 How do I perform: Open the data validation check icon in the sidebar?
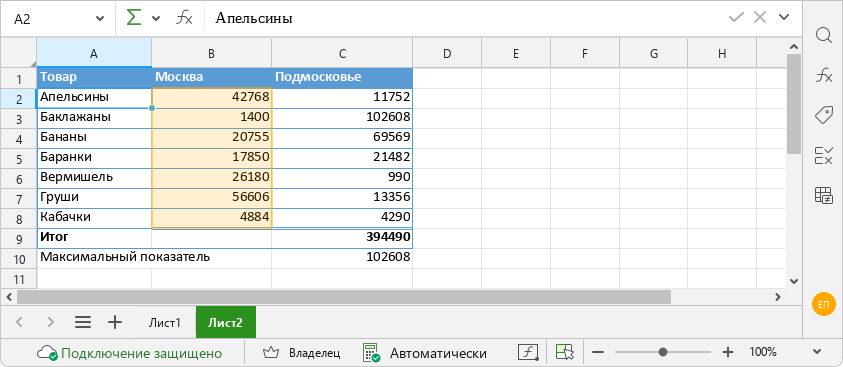(824, 155)
